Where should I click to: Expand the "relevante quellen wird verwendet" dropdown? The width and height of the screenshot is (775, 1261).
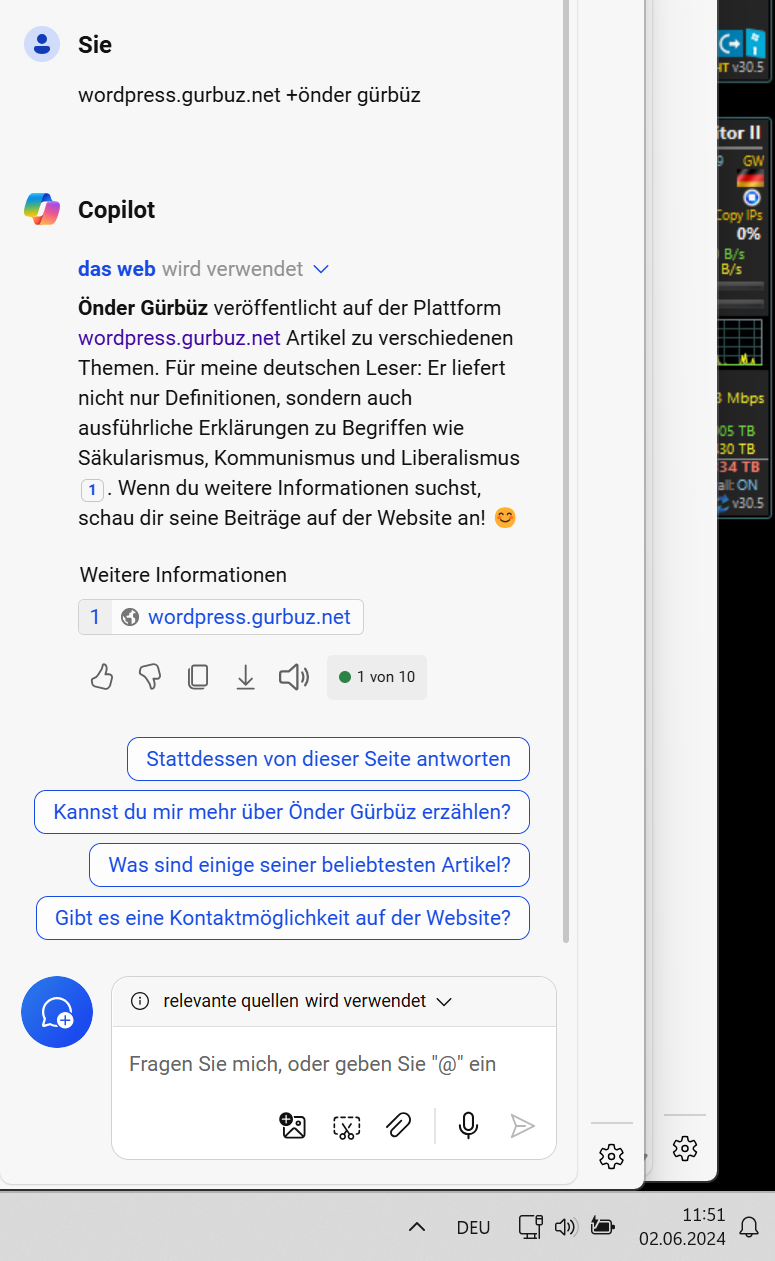(445, 1001)
